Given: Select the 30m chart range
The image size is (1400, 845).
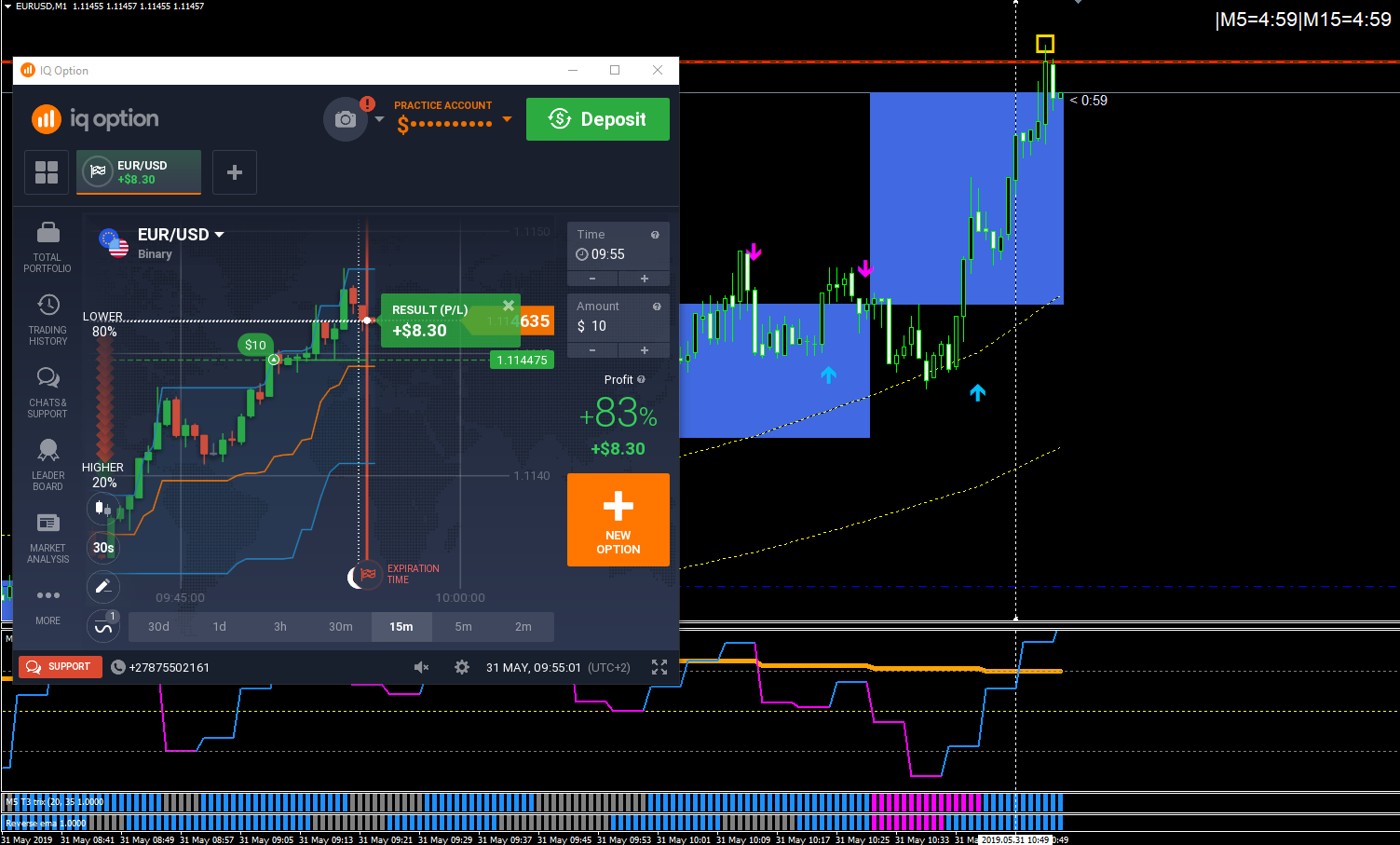Looking at the screenshot, I should (x=341, y=627).
